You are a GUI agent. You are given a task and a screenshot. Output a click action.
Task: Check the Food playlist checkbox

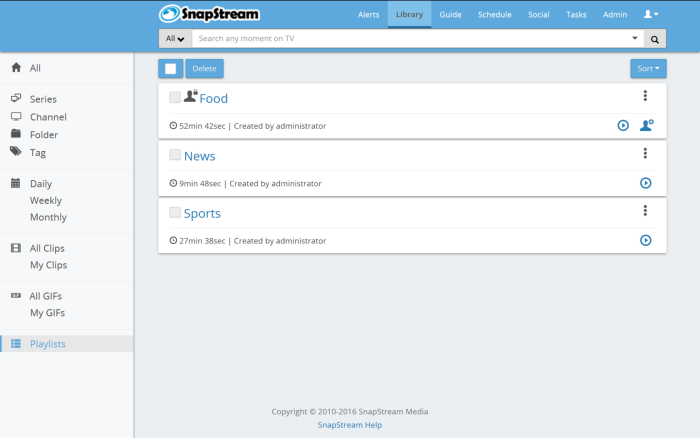pyautogui.click(x=175, y=97)
